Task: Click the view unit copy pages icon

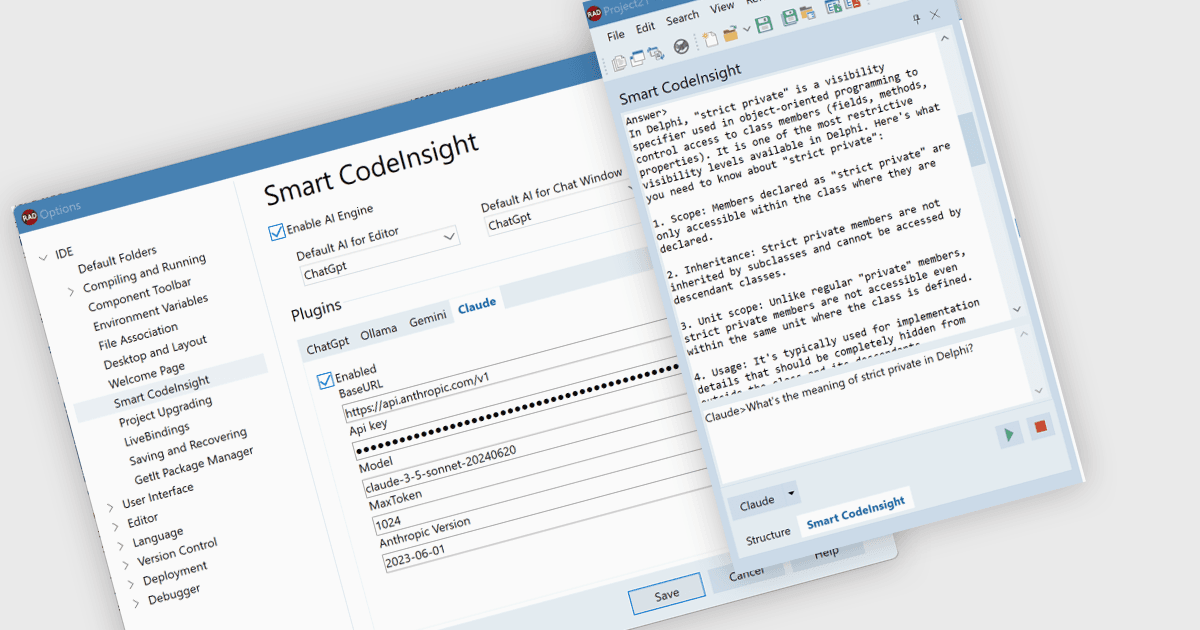Action: [x=619, y=62]
